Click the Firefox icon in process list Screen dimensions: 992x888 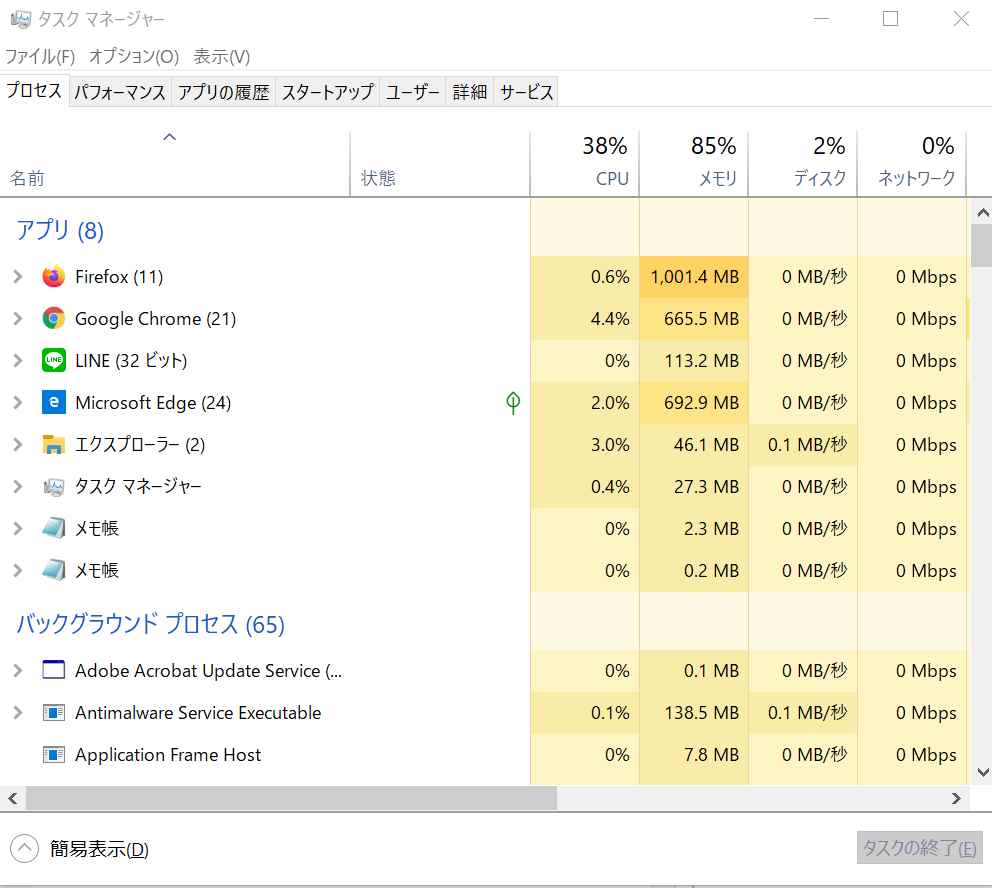(54, 277)
